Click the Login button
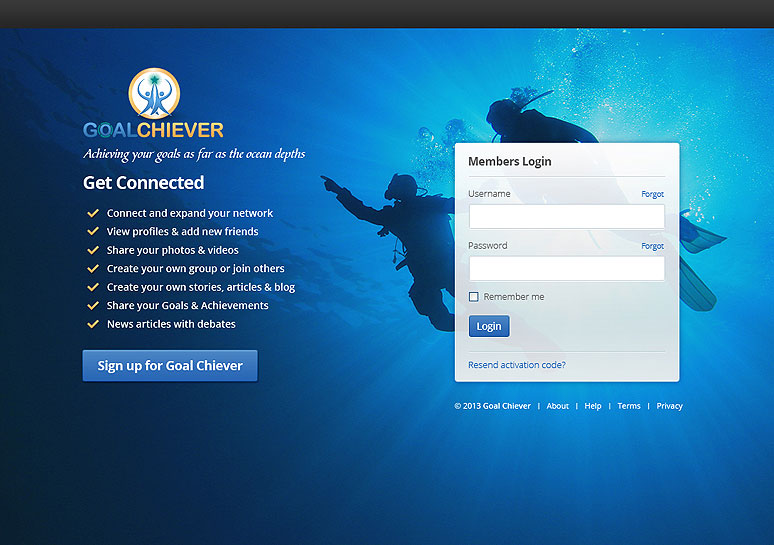This screenshot has width=774, height=545. 489,326
